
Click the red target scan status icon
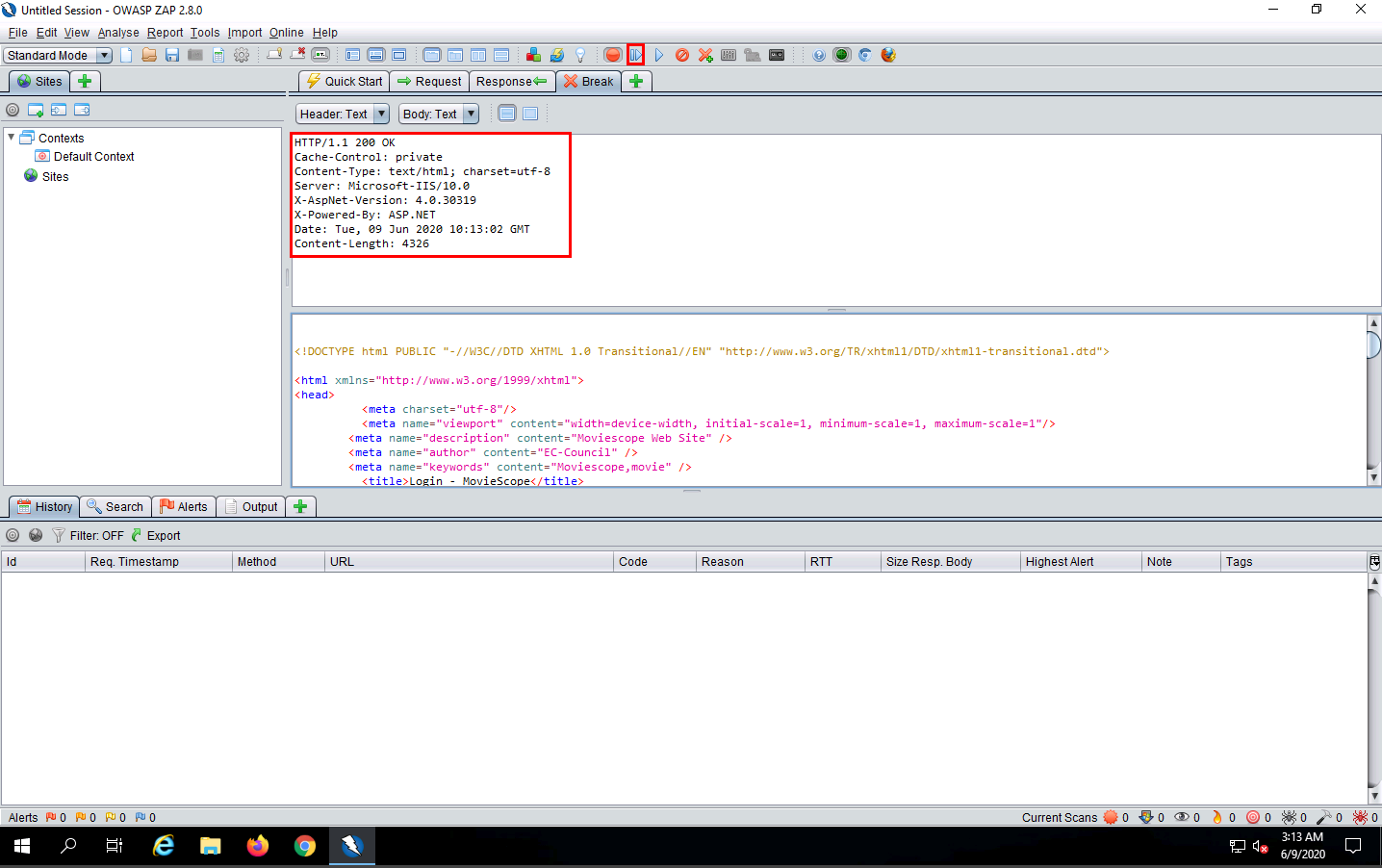tap(1253, 817)
